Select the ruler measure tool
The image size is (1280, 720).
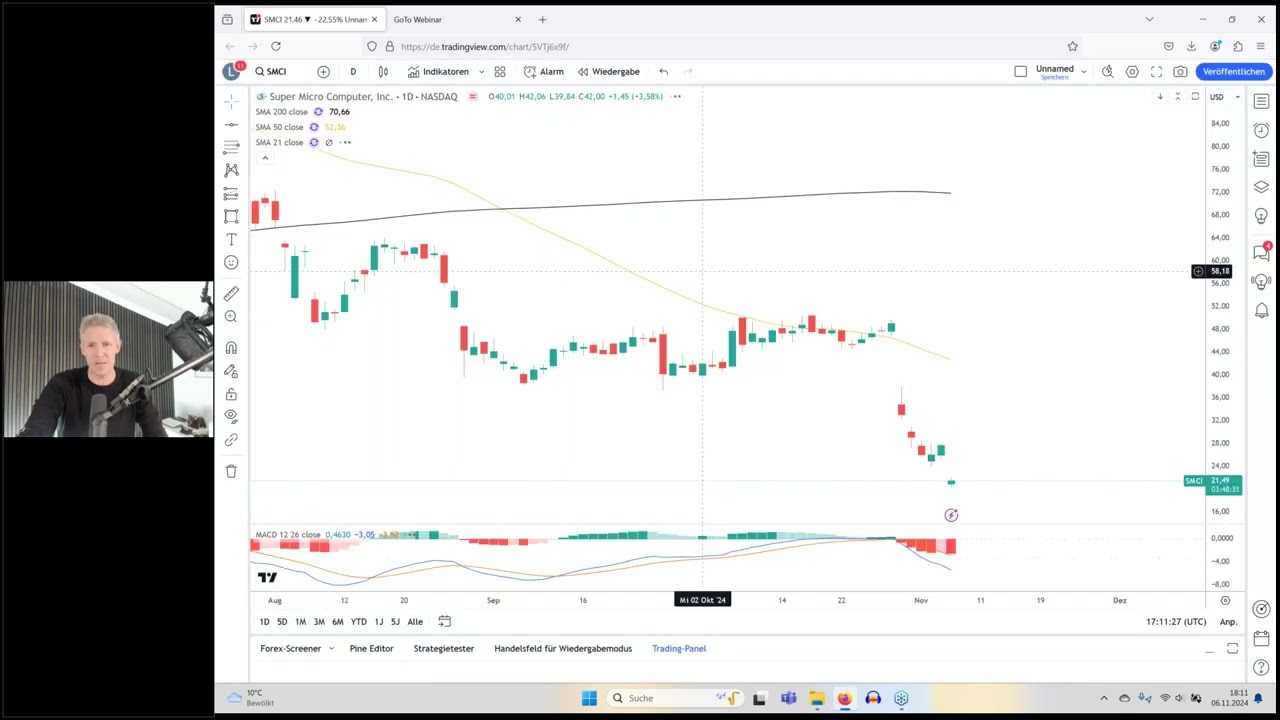pyautogui.click(x=231, y=293)
